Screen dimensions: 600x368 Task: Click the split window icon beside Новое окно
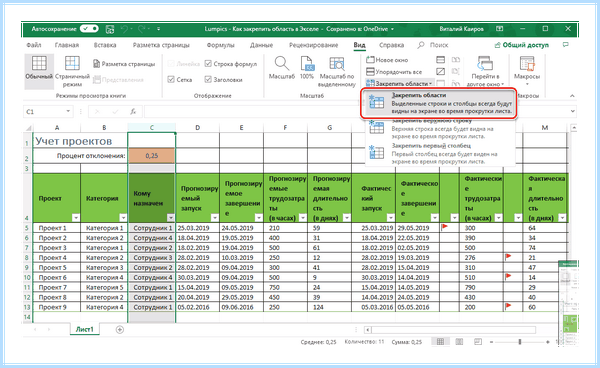pyautogui.click(x=440, y=60)
